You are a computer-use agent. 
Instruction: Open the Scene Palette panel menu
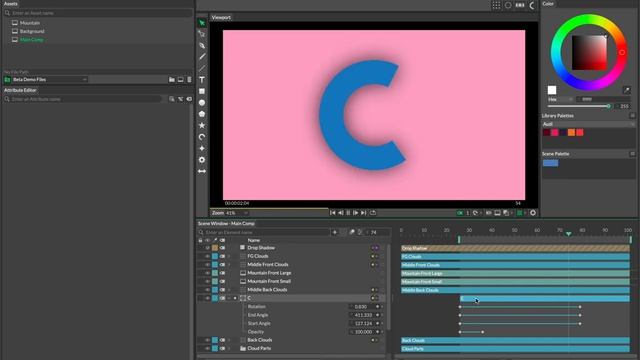(632, 154)
